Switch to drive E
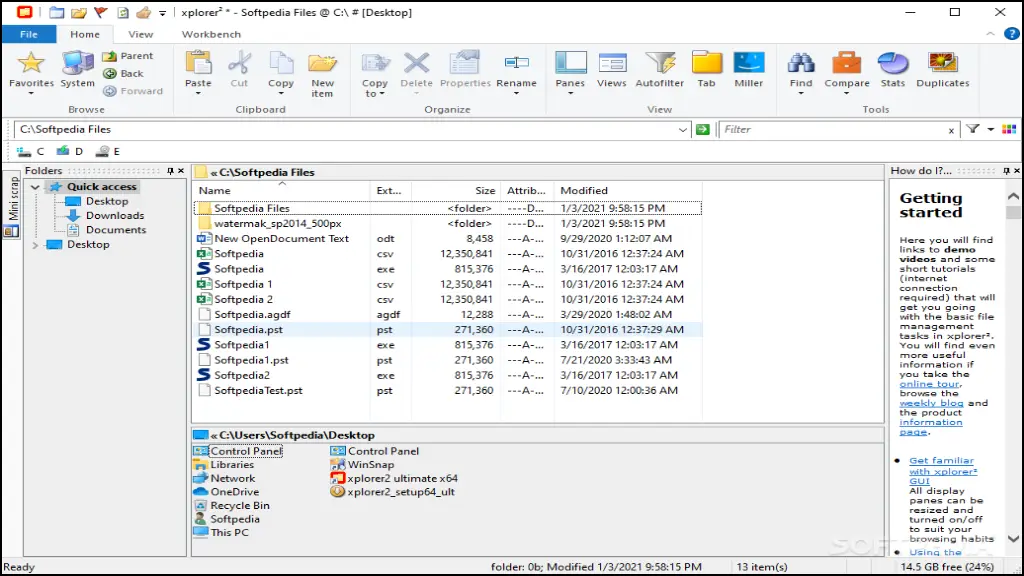1024x576 pixels. tap(108, 152)
